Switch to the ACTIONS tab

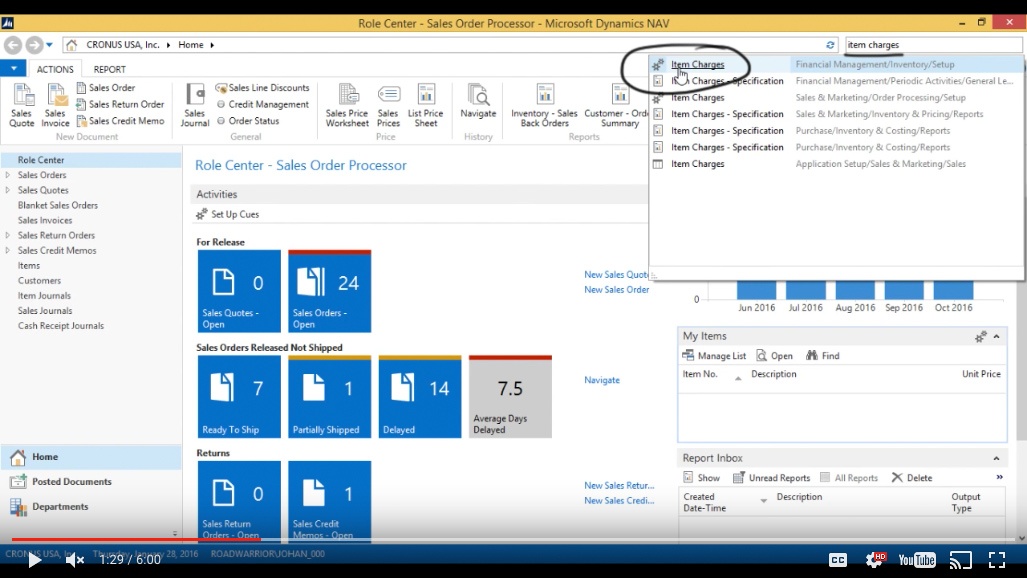(x=55, y=69)
